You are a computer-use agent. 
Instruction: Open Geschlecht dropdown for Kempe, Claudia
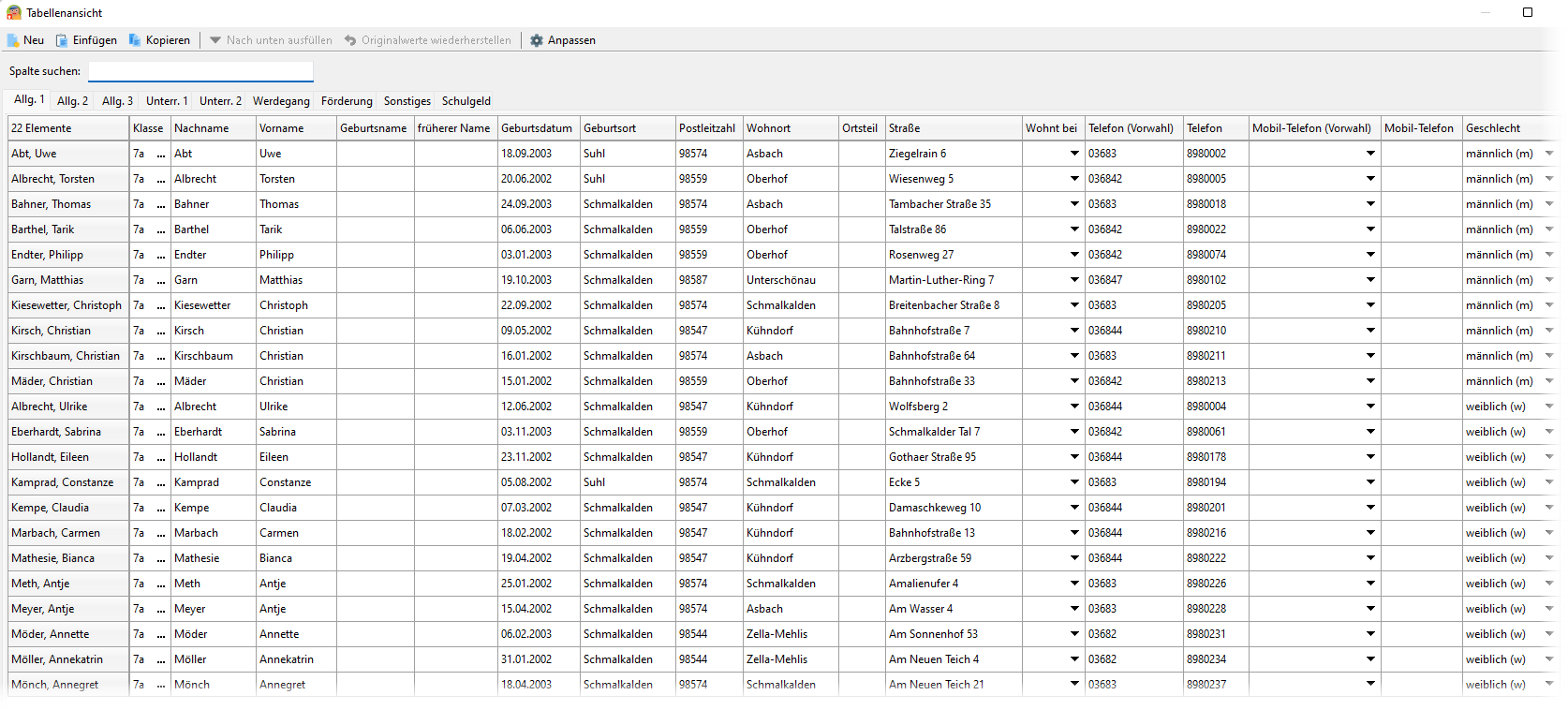[1549, 508]
